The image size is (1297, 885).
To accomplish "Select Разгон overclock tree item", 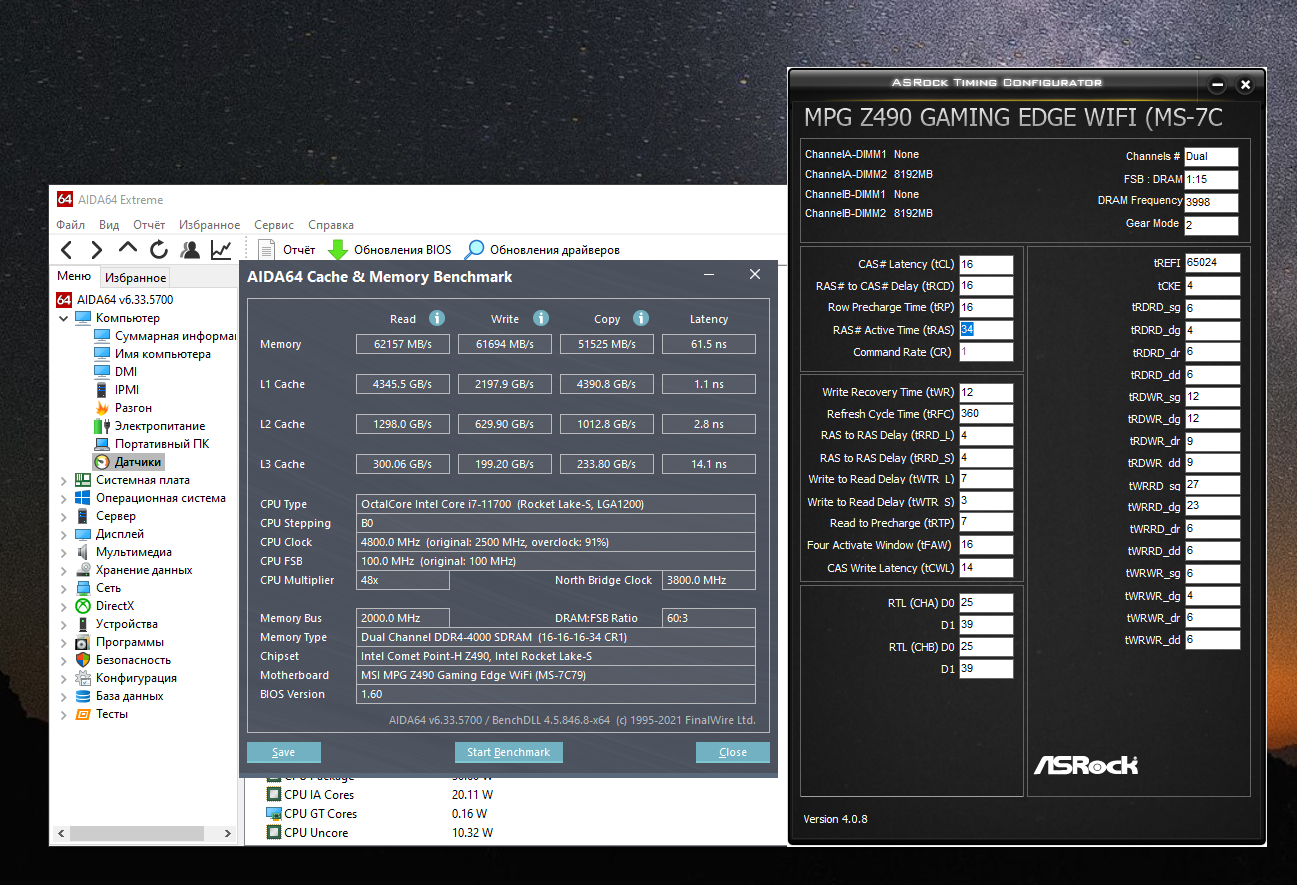I will (123, 408).
